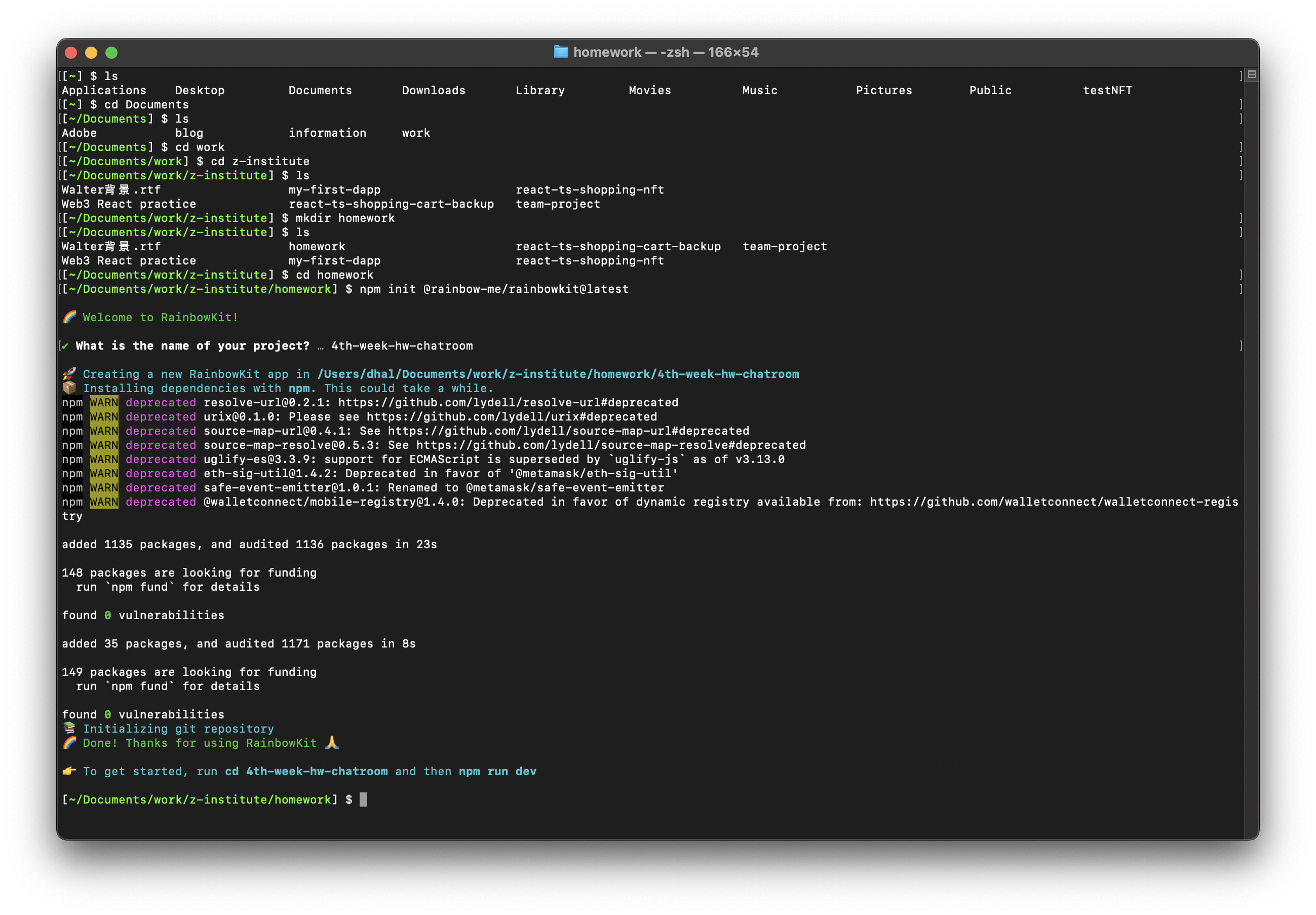
Task: Click the books emoji before Initializing git repository
Action: point(69,728)
